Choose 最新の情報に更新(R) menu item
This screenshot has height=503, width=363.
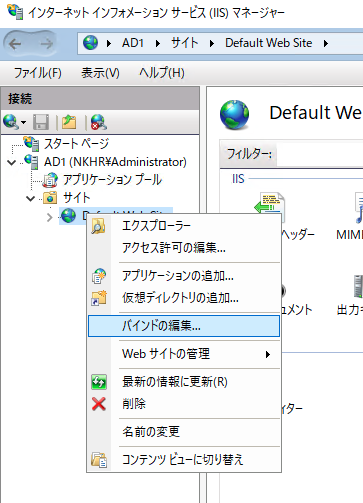[184, 382]
